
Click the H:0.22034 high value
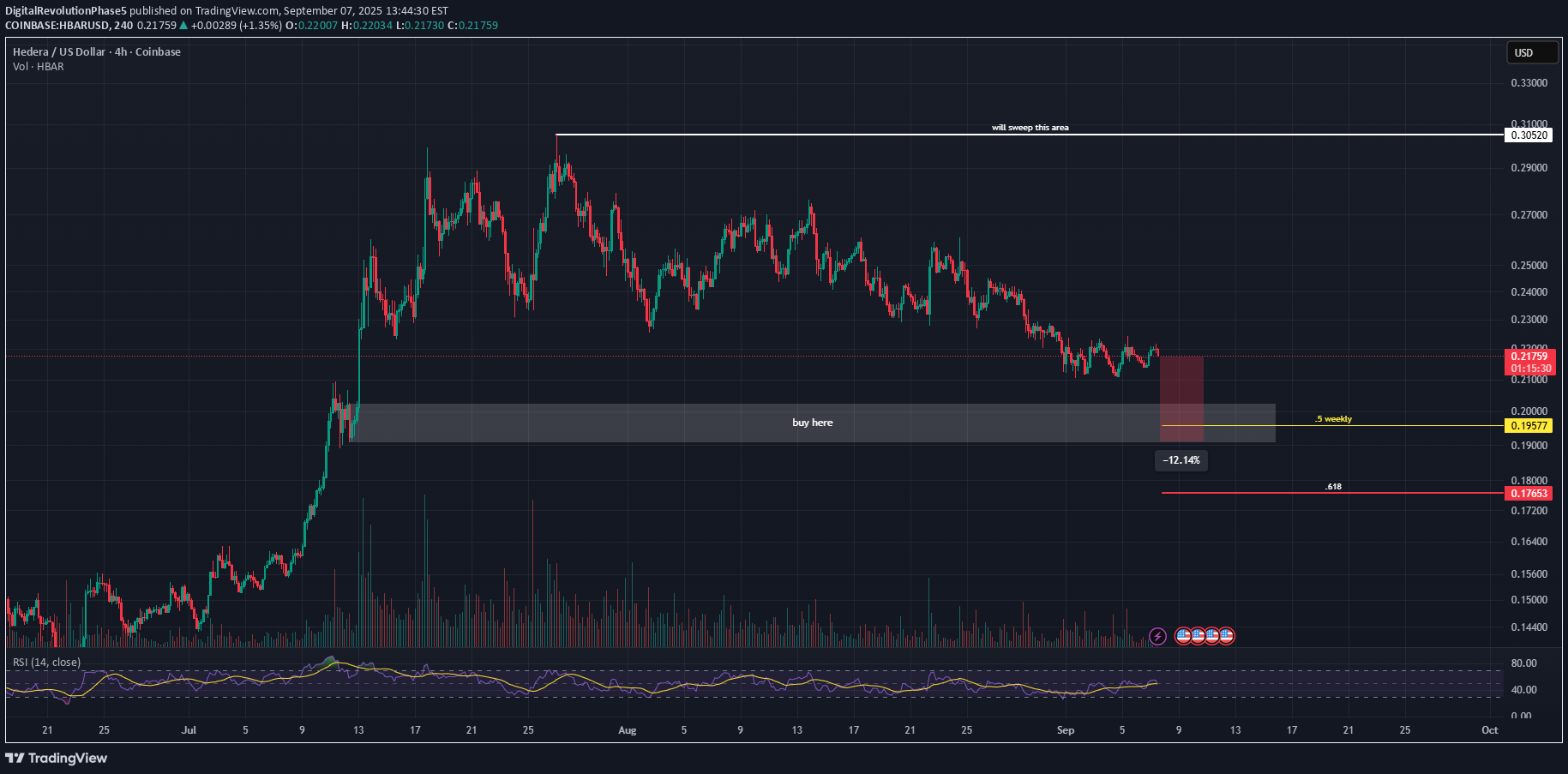pos(367,25)
